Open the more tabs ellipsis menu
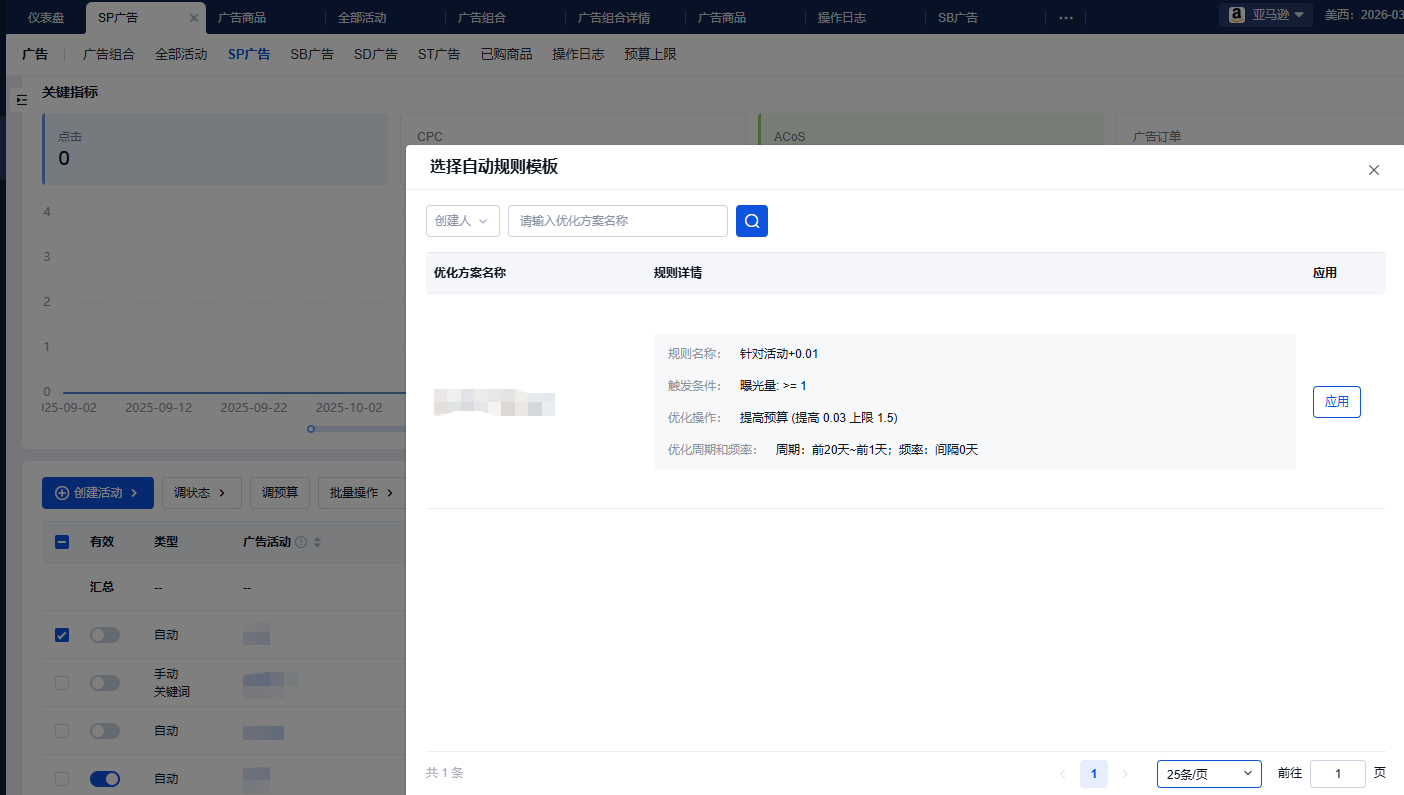1404x795 pixels. coord(1065,18)
